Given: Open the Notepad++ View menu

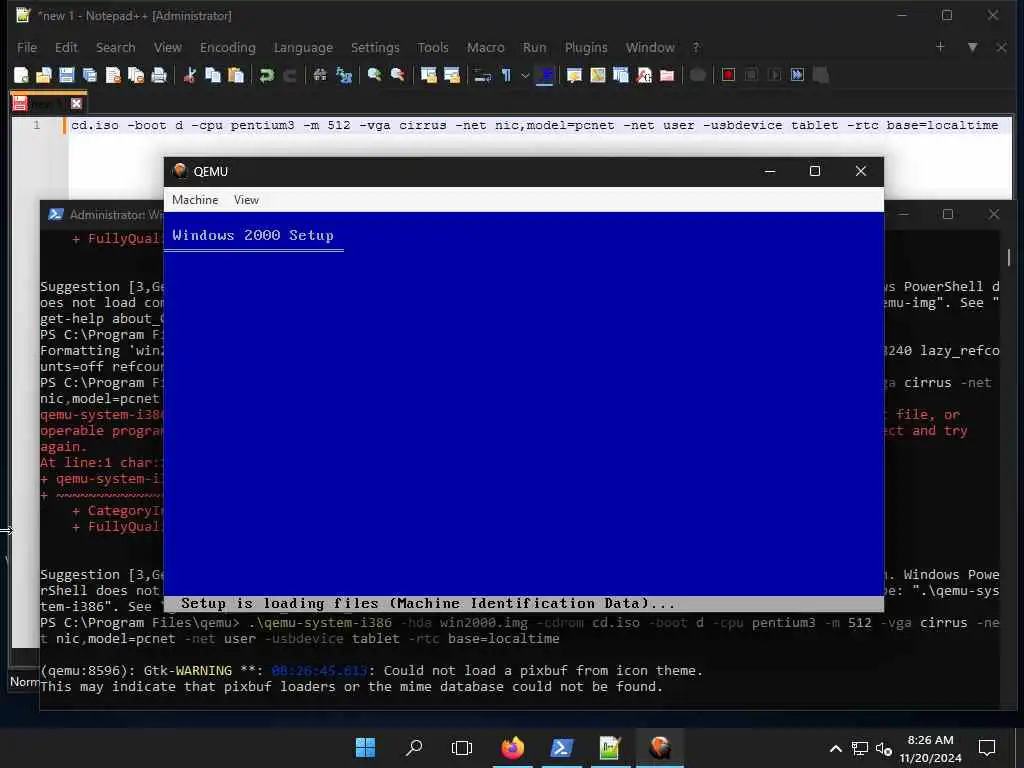Looking at the screenshot, I should 168,48.
